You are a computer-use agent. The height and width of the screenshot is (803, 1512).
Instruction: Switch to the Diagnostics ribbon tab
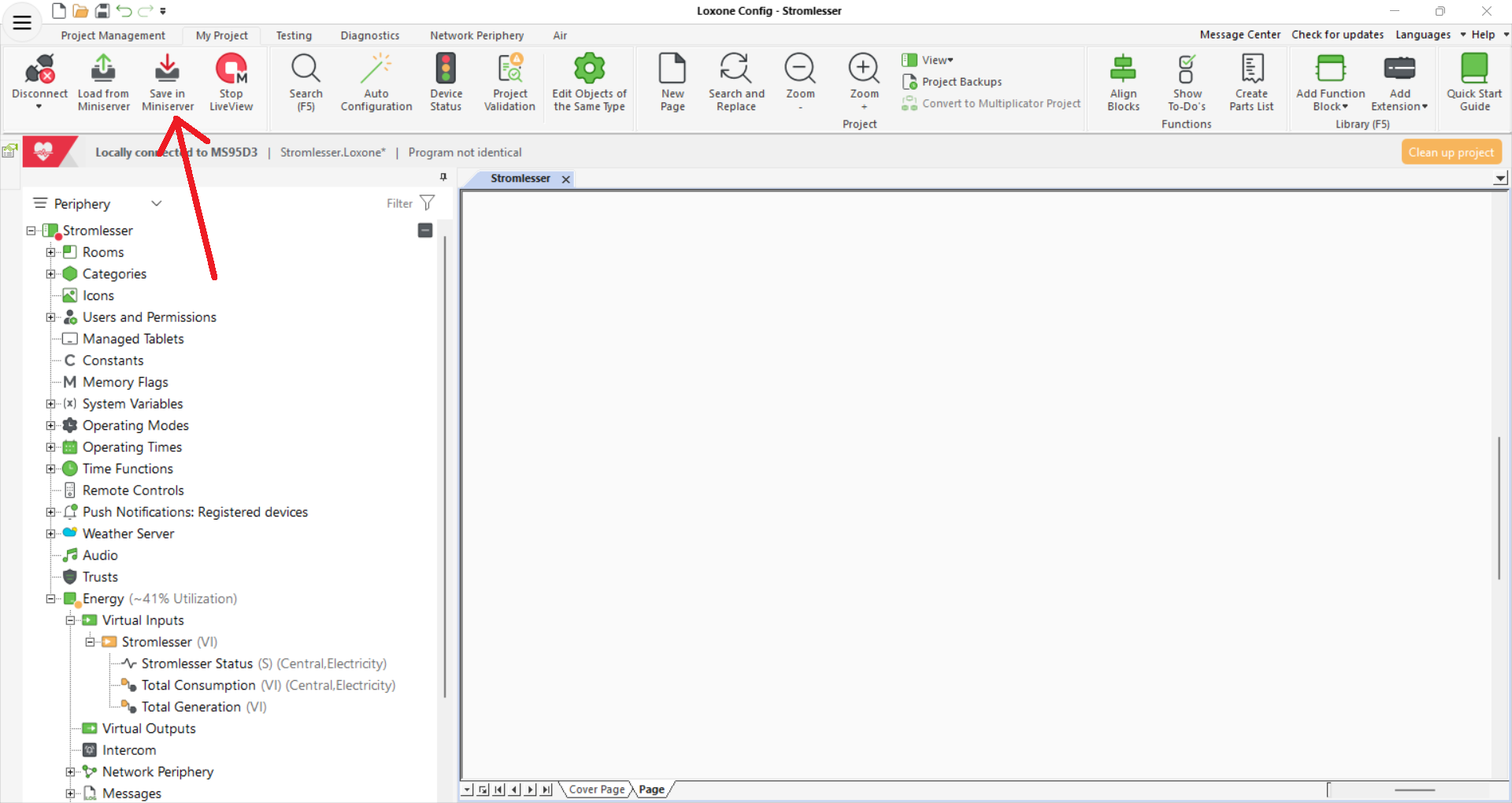(369, 35)
